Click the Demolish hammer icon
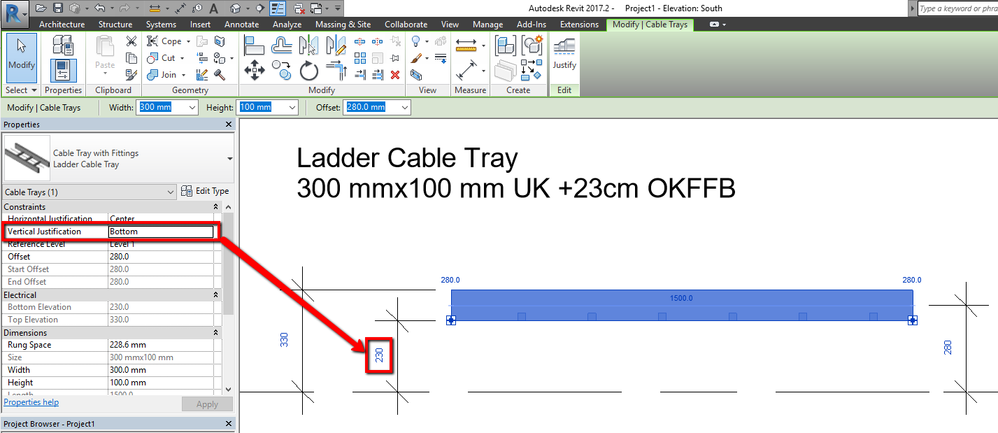 pos(220,75)
